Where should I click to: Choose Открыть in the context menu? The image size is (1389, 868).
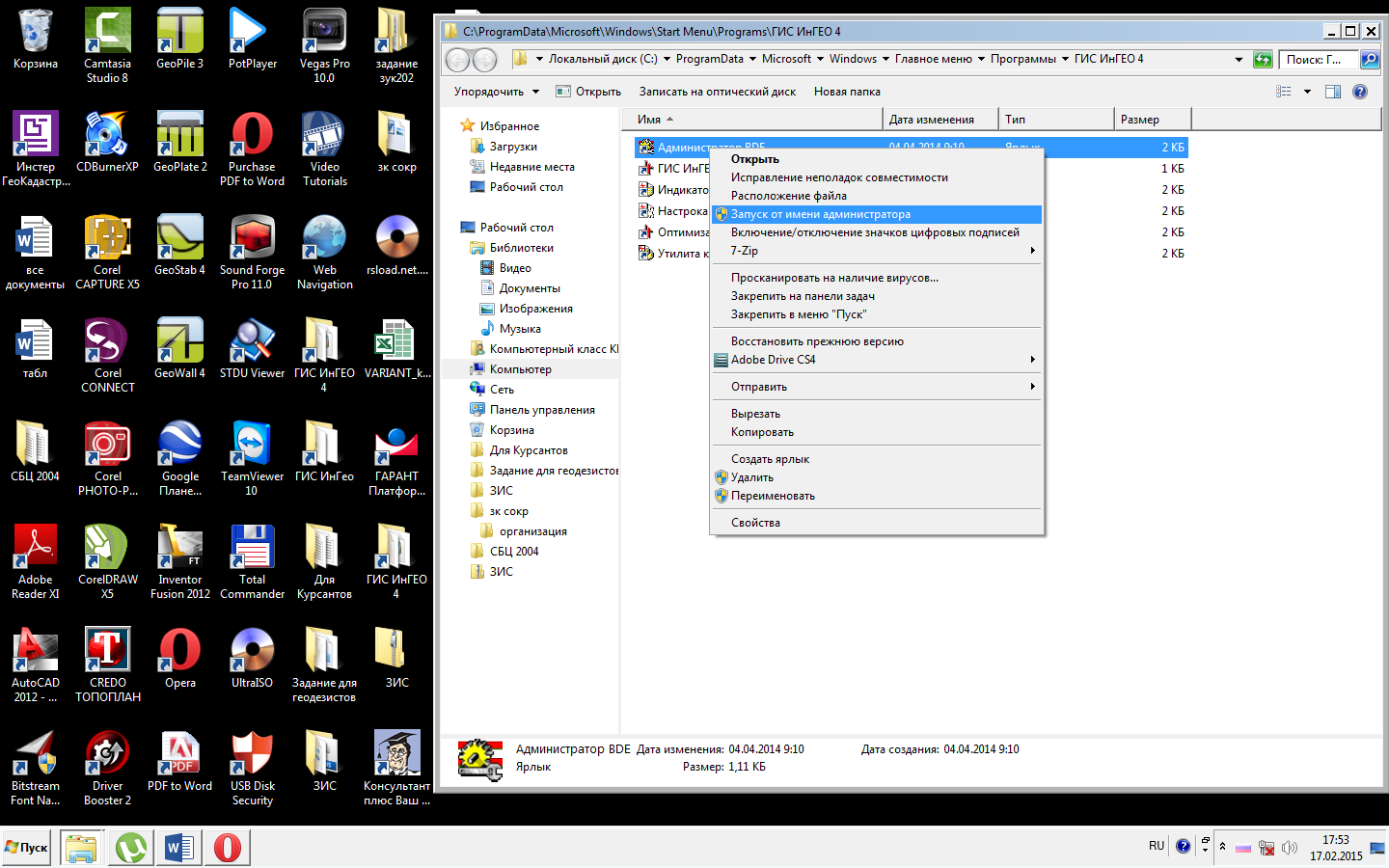tap(877, 159)
